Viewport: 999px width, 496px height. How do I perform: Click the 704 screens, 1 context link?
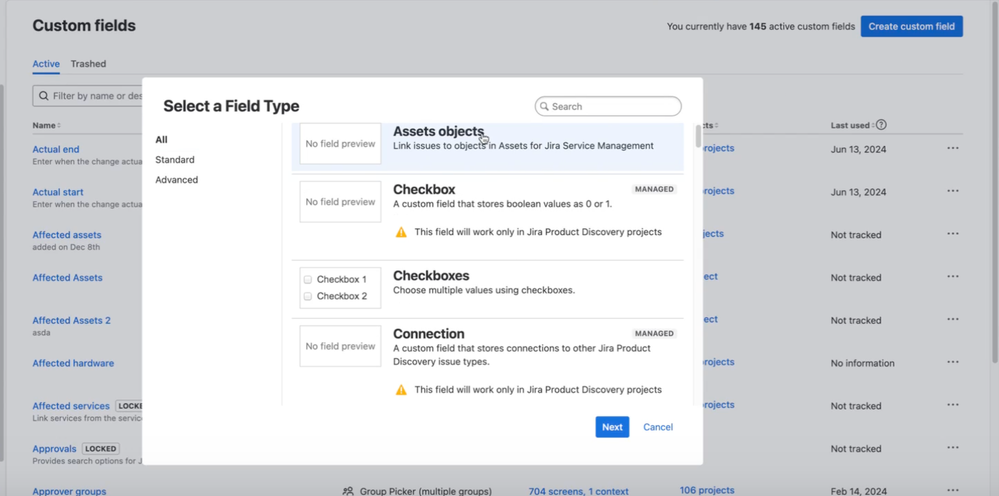[x=579, y=492]
